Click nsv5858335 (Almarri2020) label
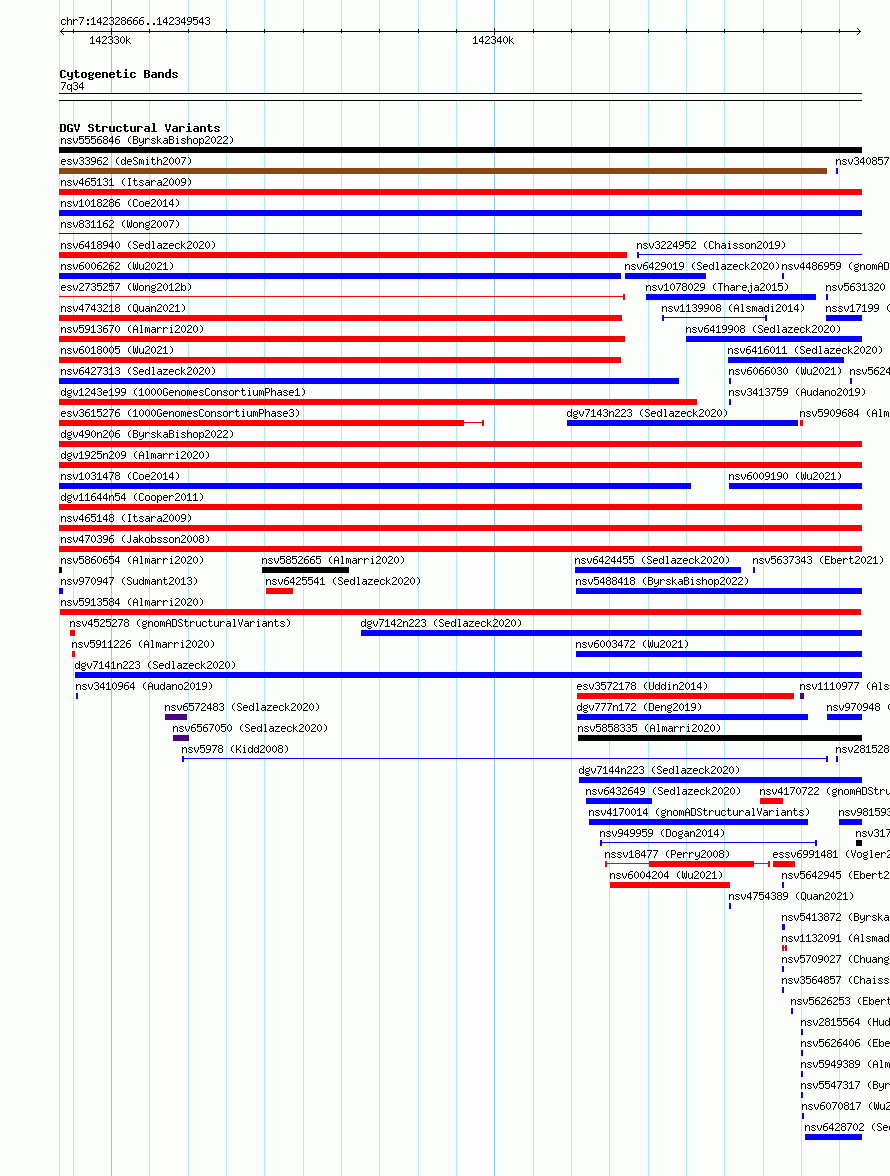Image resolution: width=890 pixels, height=1176 pixels. [x=649, y=728]
